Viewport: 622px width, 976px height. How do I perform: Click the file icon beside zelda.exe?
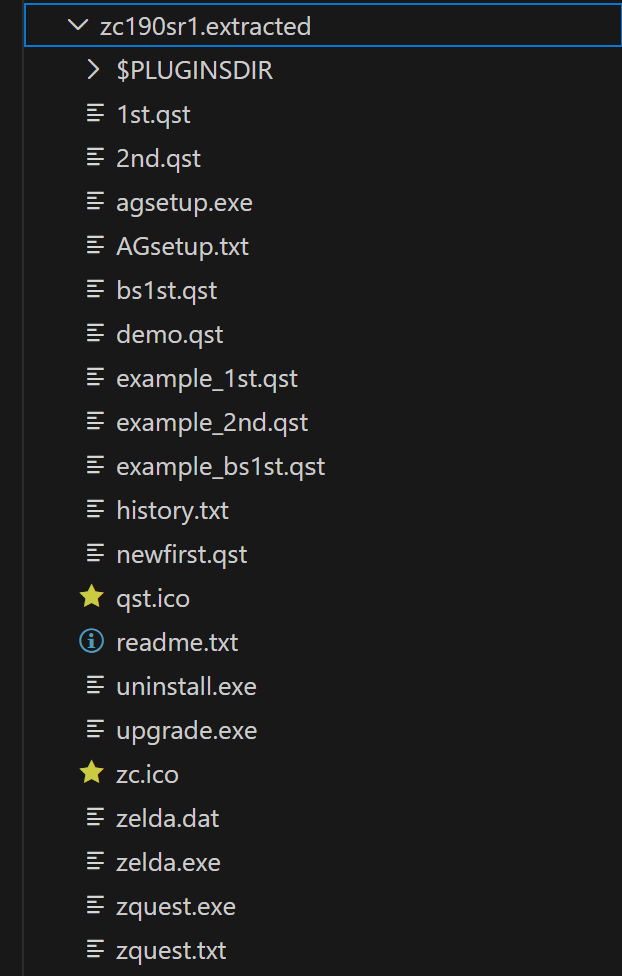pyautogui.click(x=95, y=861)
